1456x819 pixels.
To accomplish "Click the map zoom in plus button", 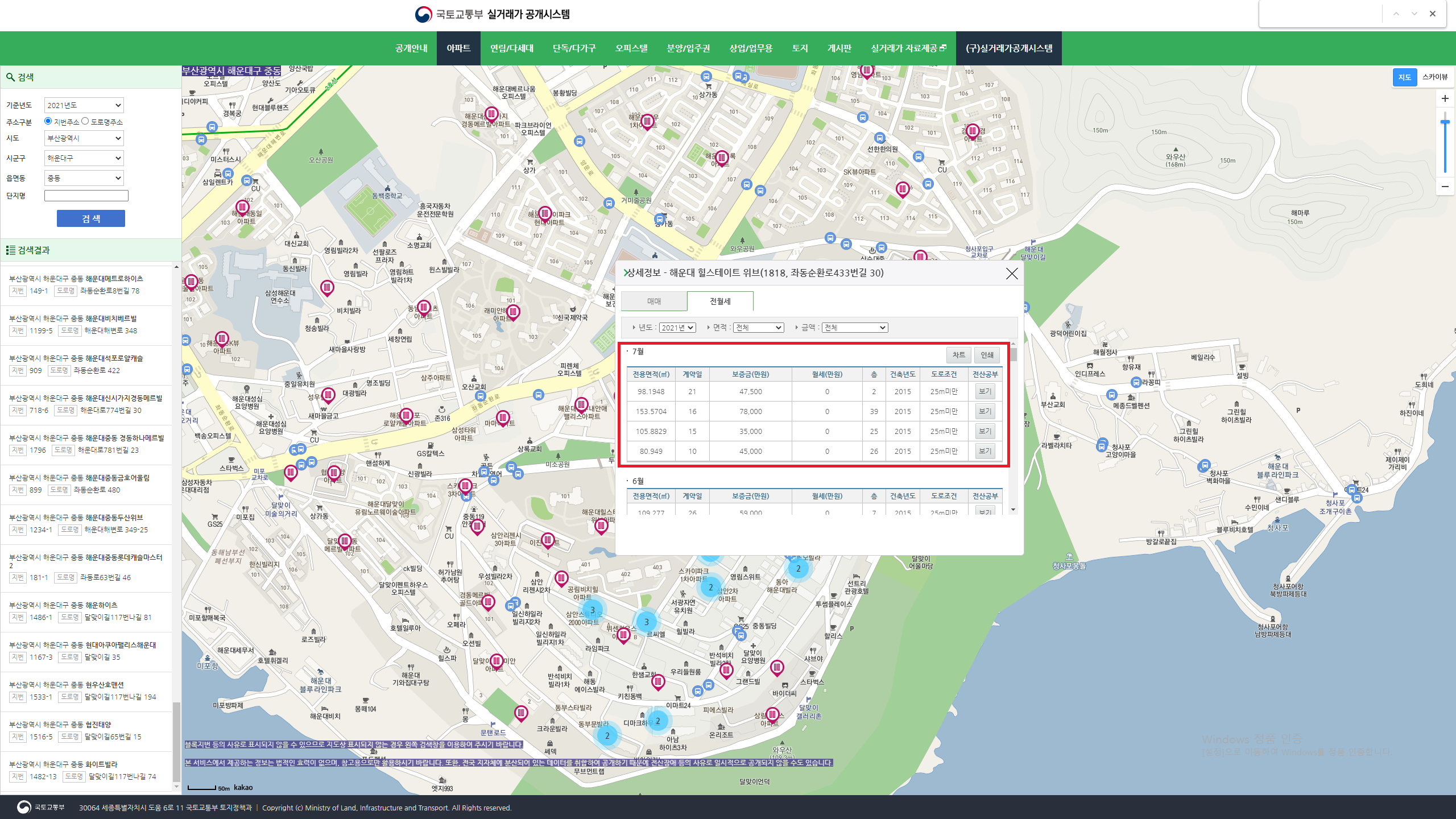I will (1445, 99).
